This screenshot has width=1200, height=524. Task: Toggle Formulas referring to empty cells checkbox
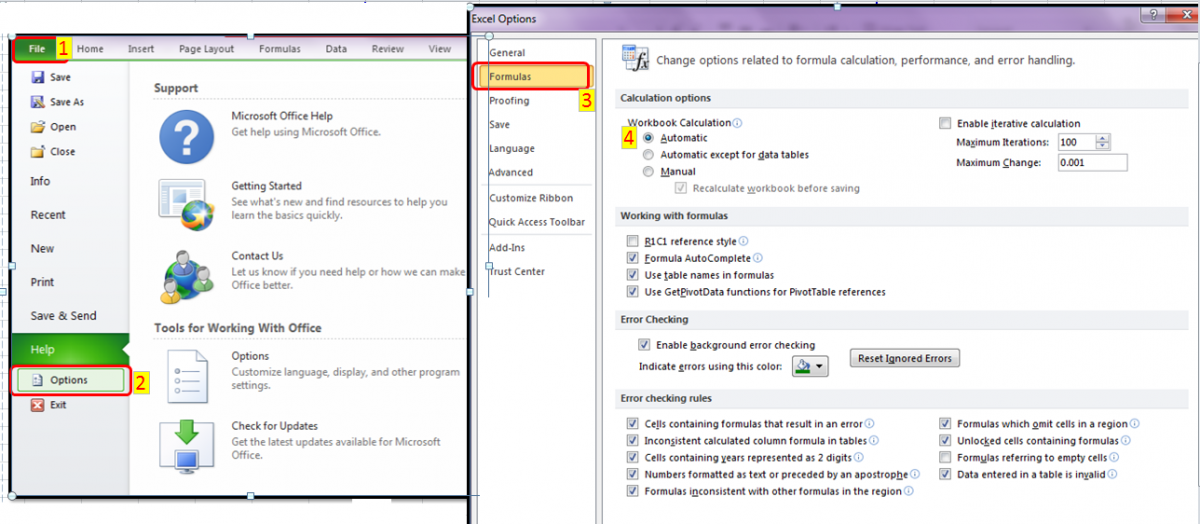(945, 457)
